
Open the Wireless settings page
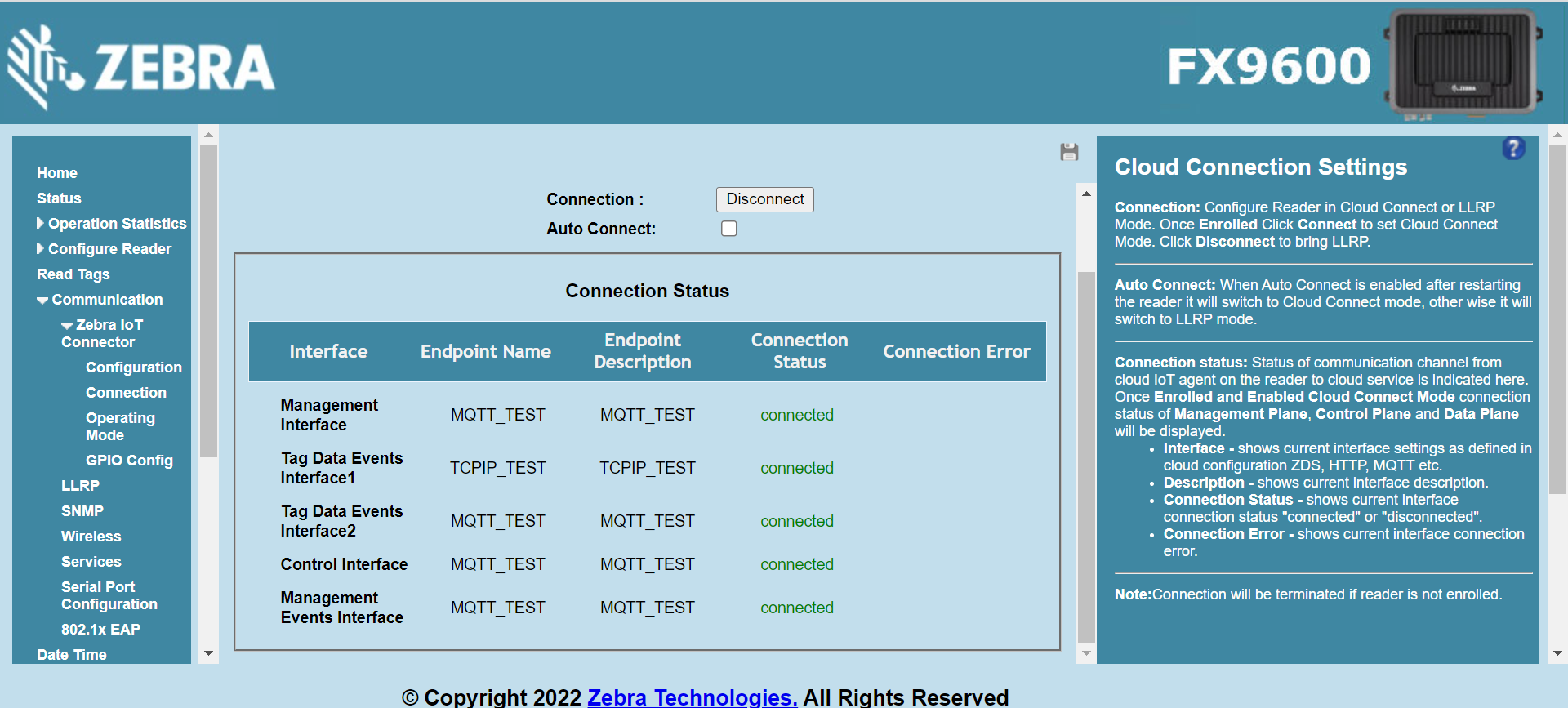click(x=91, y=537)
